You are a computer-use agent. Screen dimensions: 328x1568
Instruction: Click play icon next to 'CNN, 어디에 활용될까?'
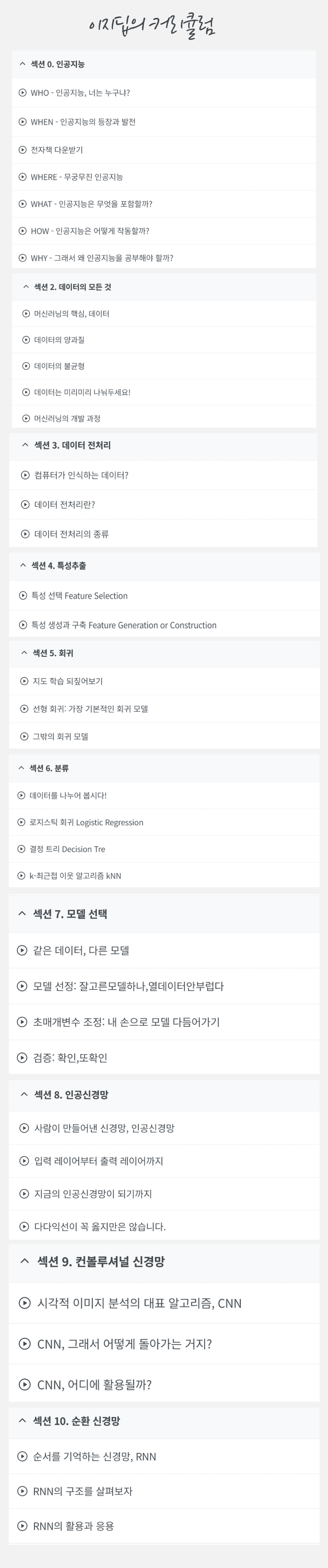[25, 1384]
